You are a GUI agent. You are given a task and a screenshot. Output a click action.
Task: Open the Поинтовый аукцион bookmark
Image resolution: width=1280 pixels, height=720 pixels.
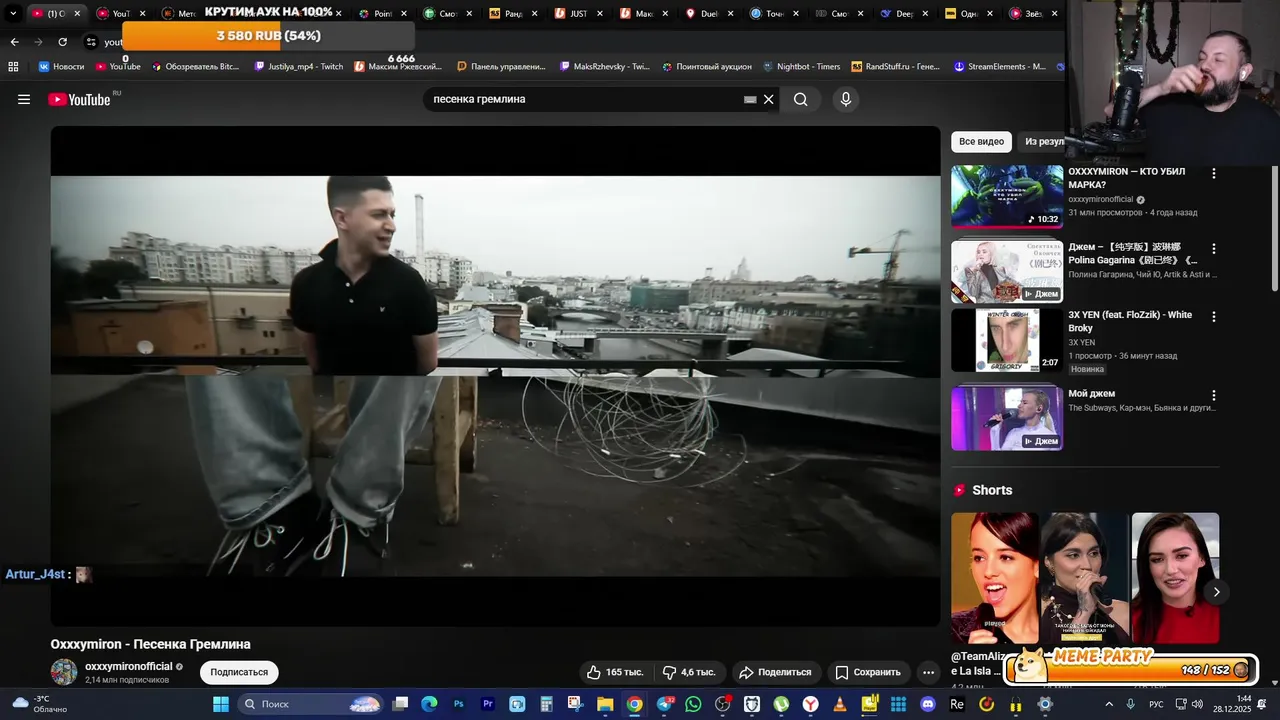click(706, 66)
